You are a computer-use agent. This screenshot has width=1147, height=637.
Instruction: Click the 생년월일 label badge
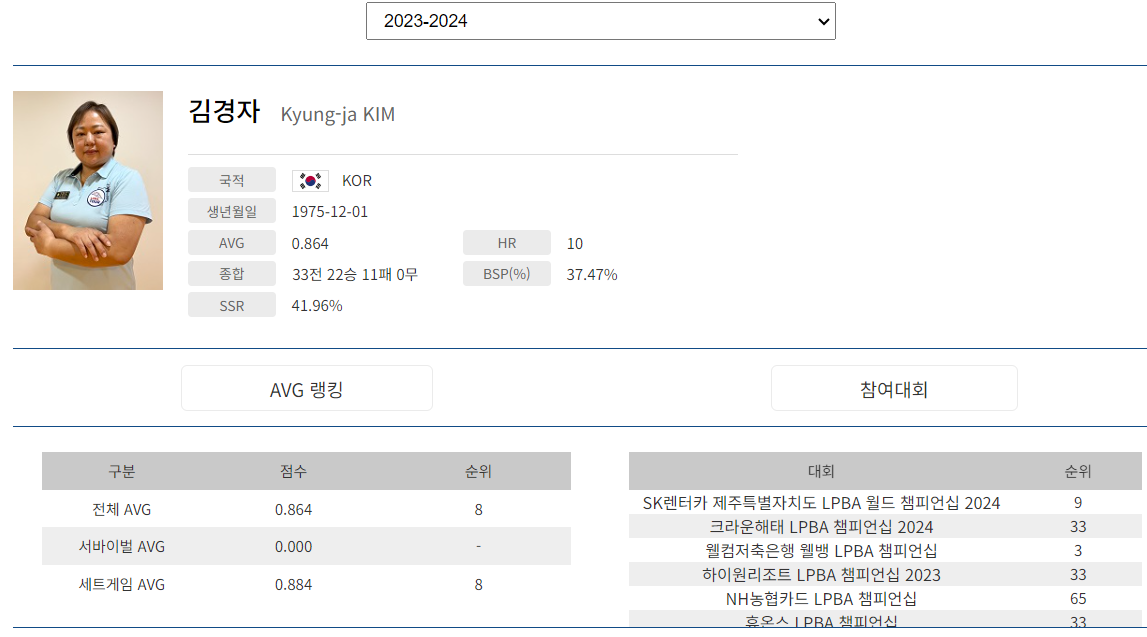(231, 210)
